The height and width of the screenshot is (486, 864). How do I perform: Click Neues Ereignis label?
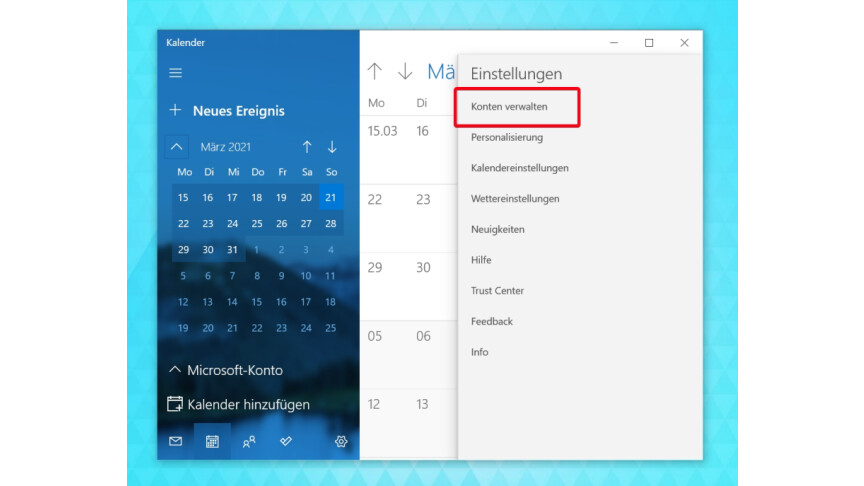239,111
